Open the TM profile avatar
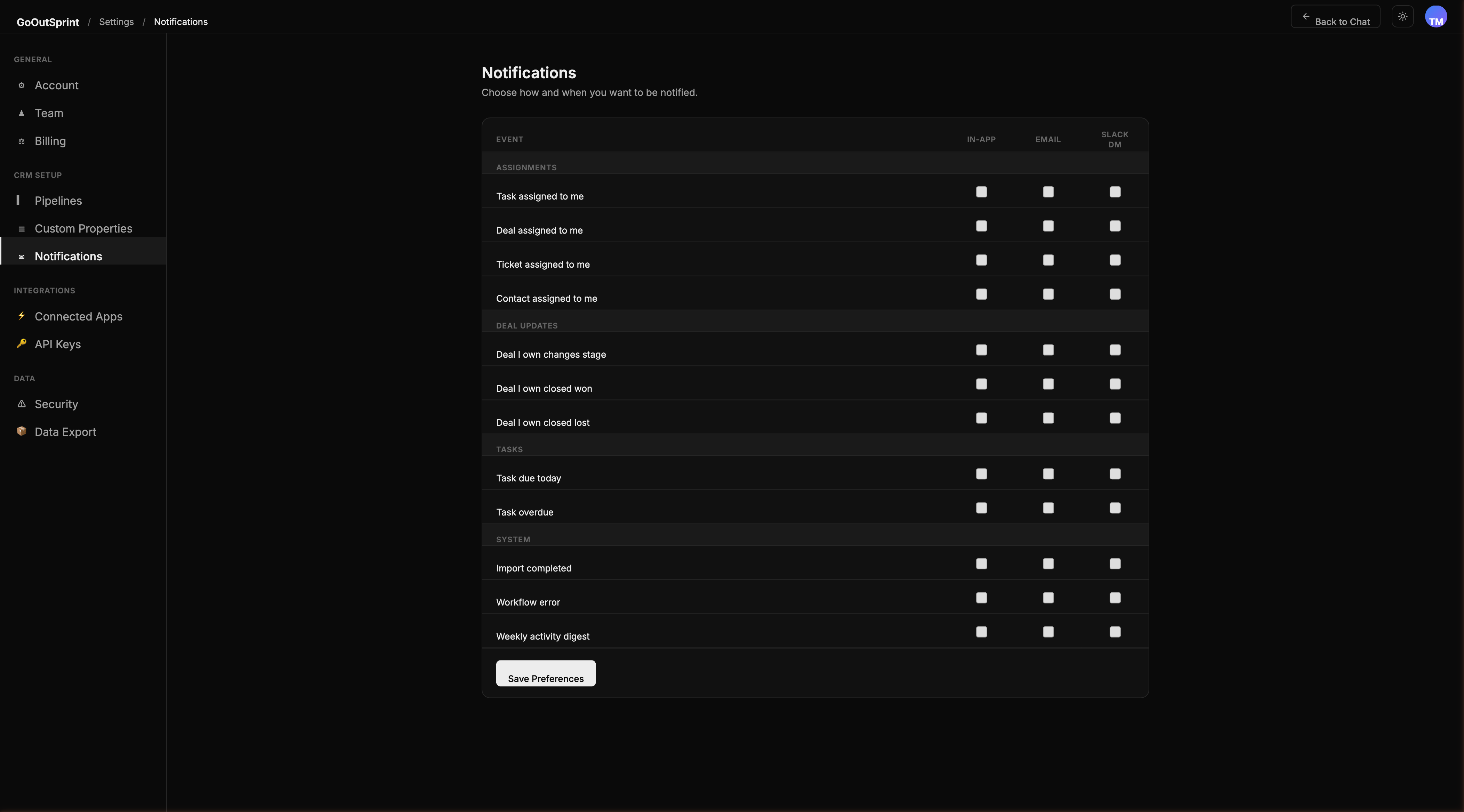 [x=1437, y=16]
